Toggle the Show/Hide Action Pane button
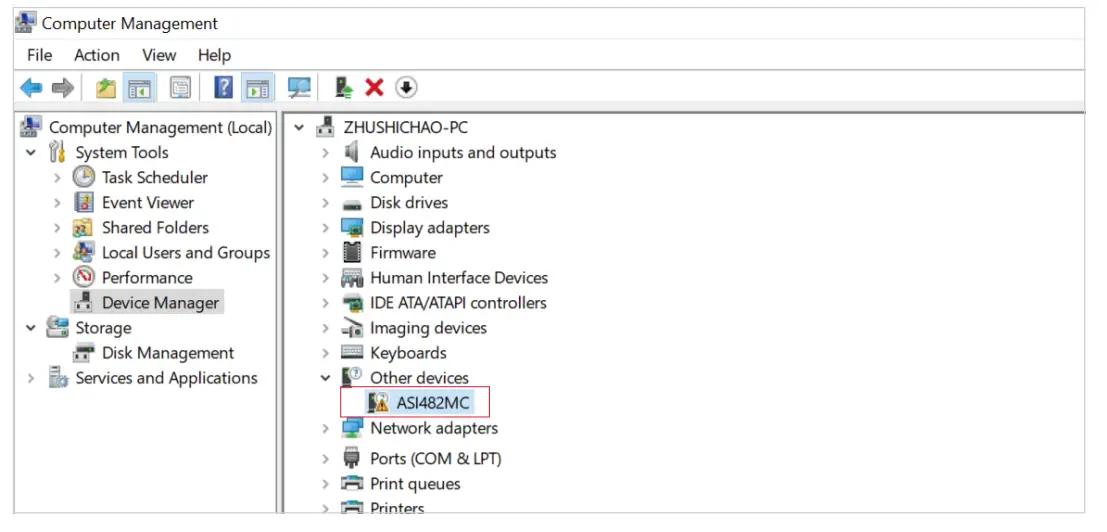The width and height of the screenshot is (1107, 532). click(x=258, y=88)
